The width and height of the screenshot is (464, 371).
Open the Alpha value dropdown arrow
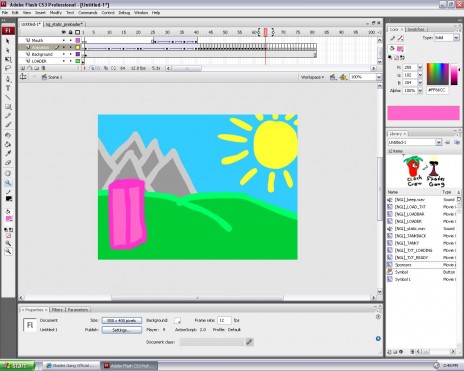[x=420, y=90]
